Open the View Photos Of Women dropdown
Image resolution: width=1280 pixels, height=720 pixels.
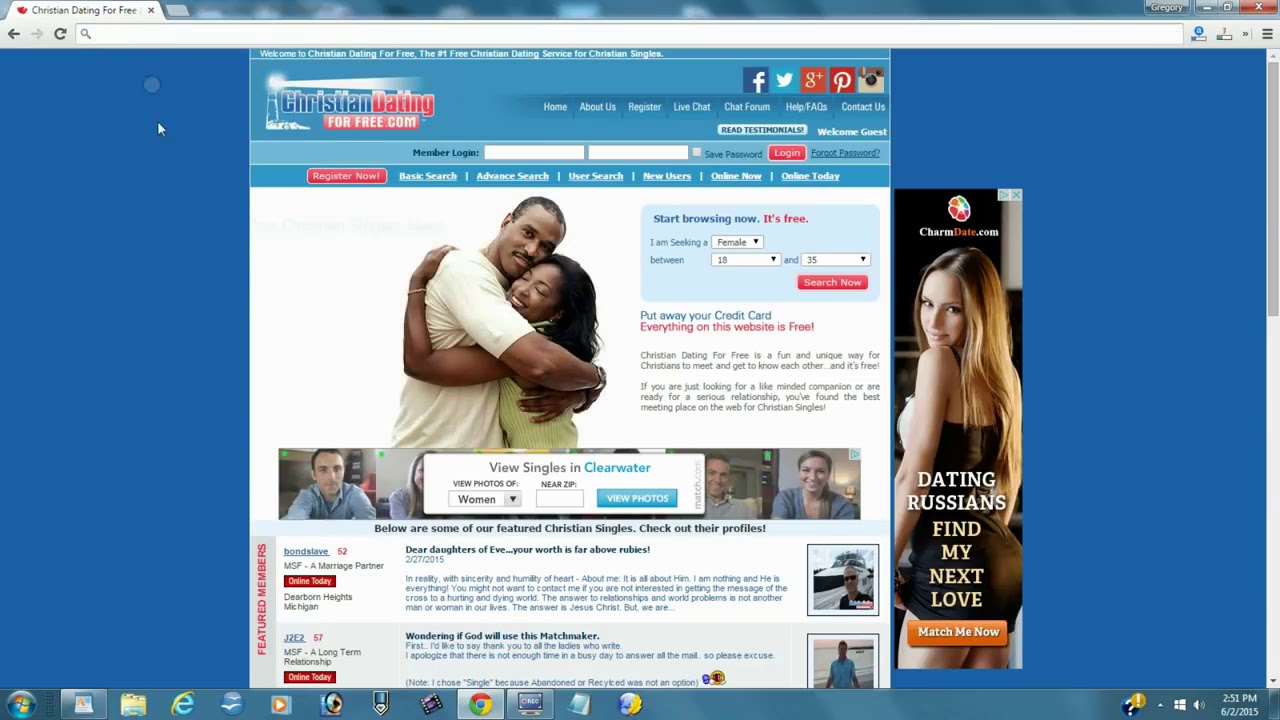click(485, 499)
